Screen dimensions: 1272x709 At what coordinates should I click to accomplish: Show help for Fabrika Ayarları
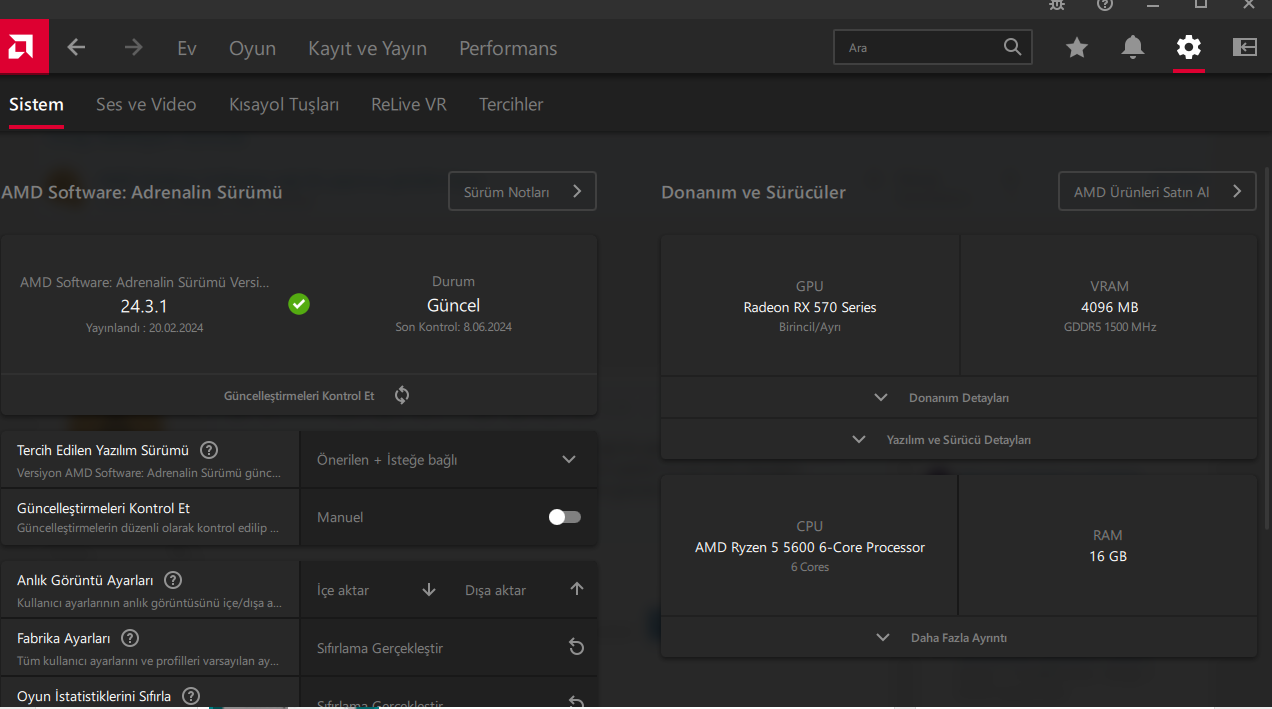click(x=130, y=638)
